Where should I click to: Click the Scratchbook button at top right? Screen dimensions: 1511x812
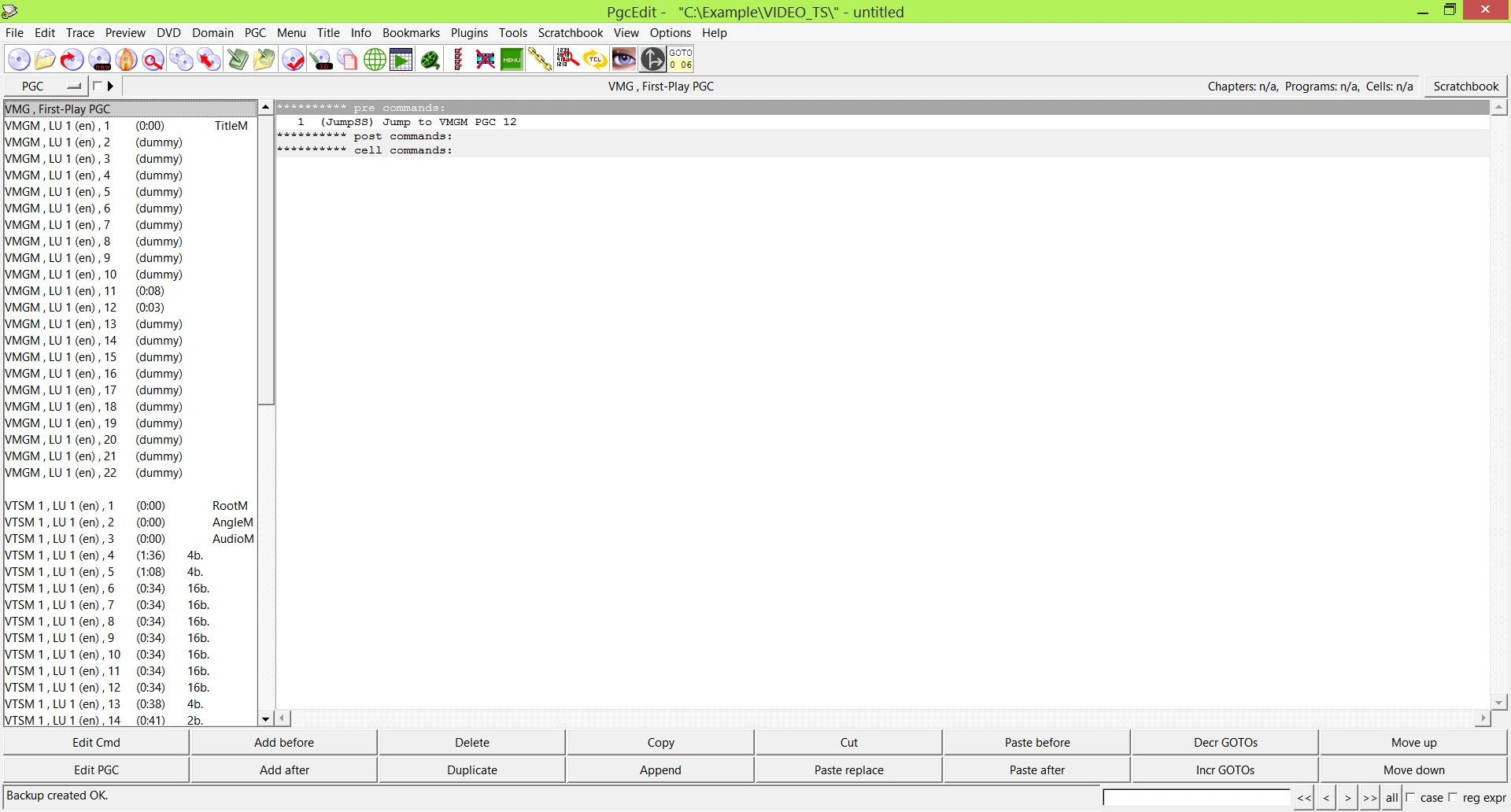click(x=1465, y=87)
